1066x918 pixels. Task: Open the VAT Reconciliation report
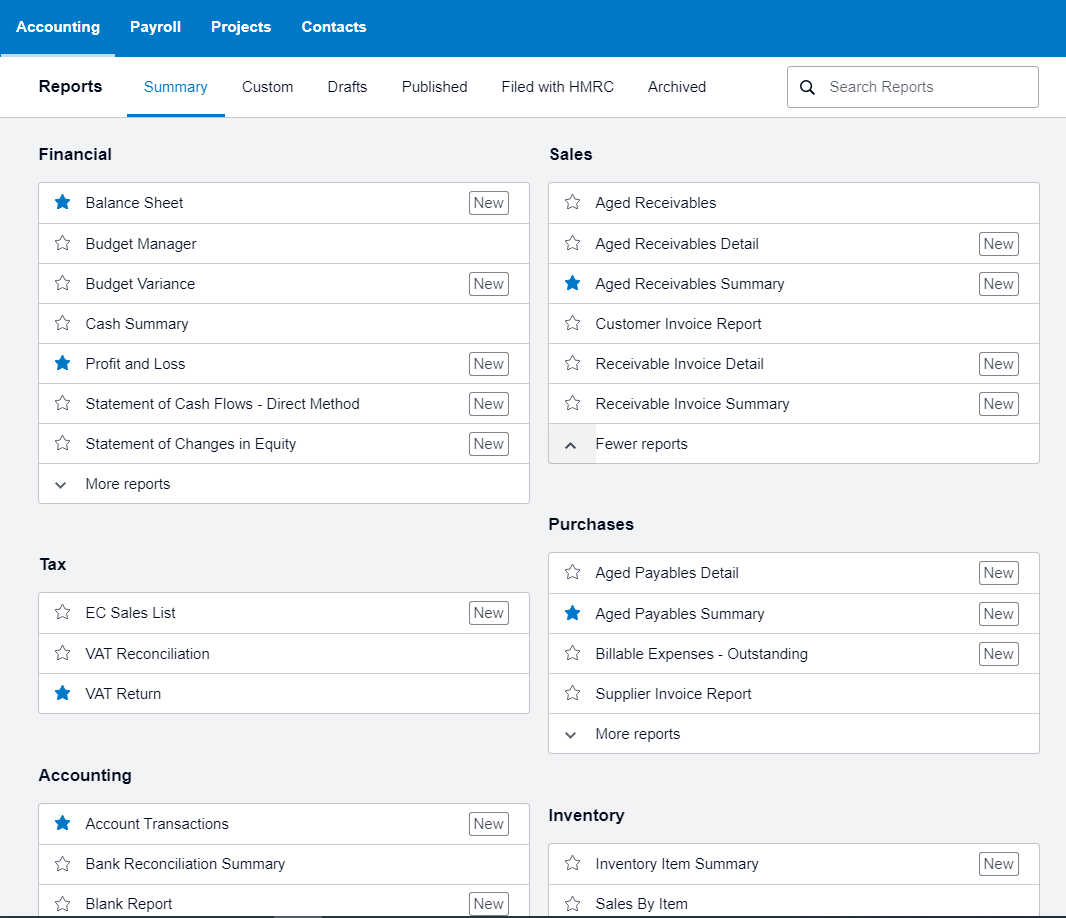tap(148, 653)
